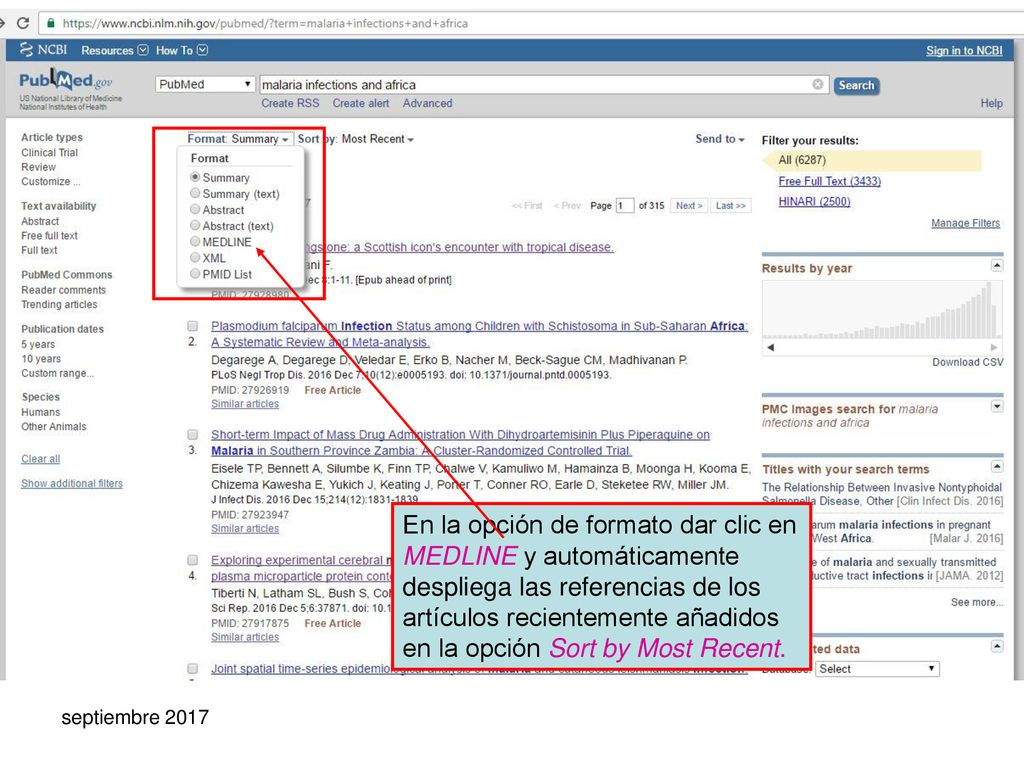Choose the Abstract format radio button
This screenshot has width=1024, height=768.
coord(195,209)
